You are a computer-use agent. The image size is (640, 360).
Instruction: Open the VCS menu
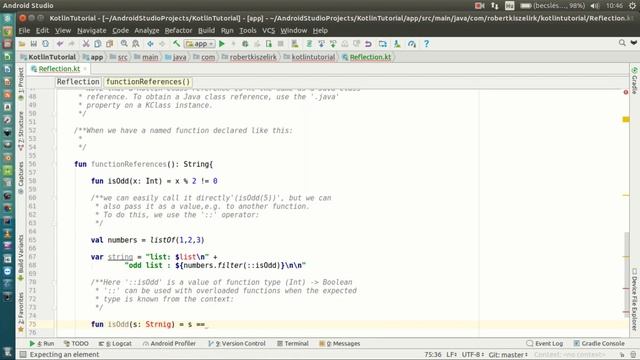[268, 31]
